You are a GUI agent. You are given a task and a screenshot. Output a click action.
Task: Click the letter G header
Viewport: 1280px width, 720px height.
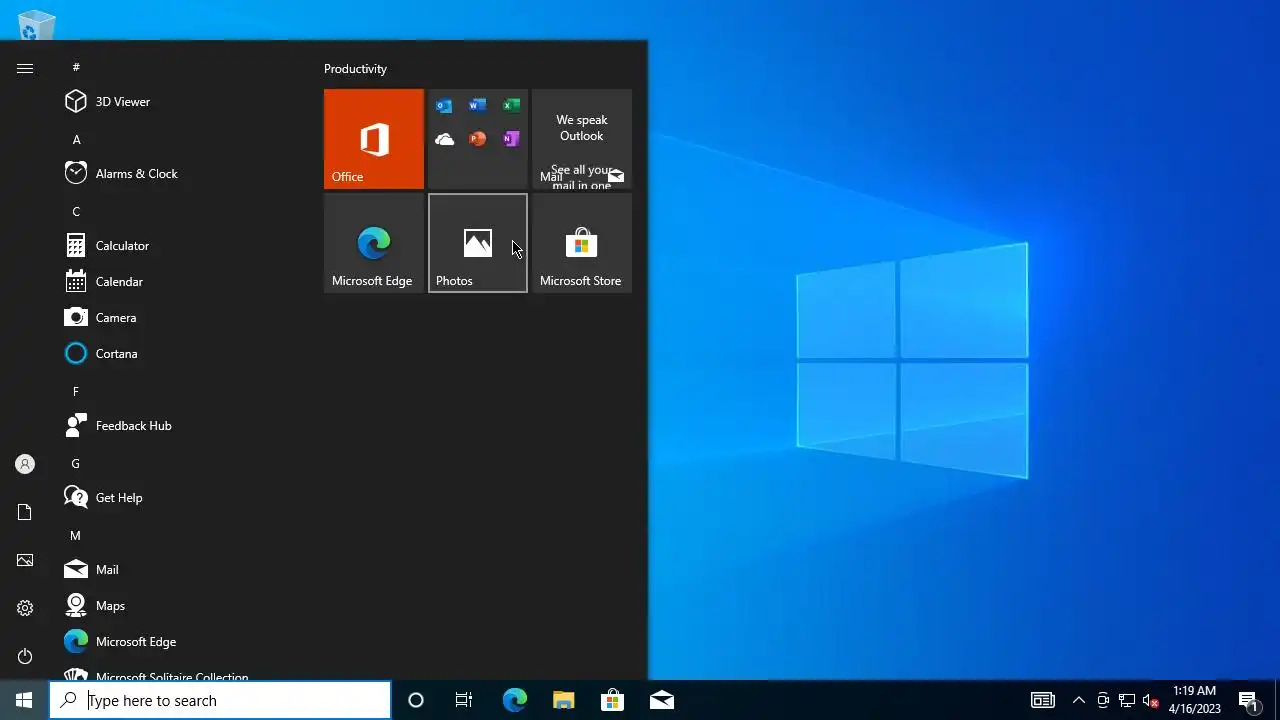tap(76, 464)
